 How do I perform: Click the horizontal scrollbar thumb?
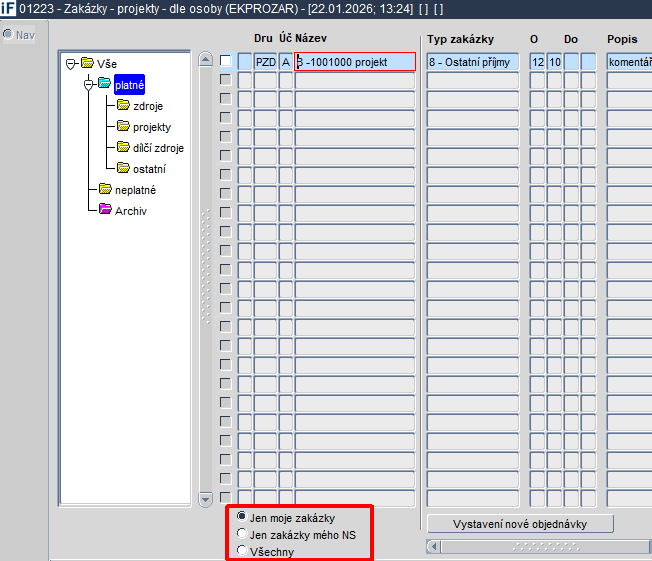click(546, 546)
